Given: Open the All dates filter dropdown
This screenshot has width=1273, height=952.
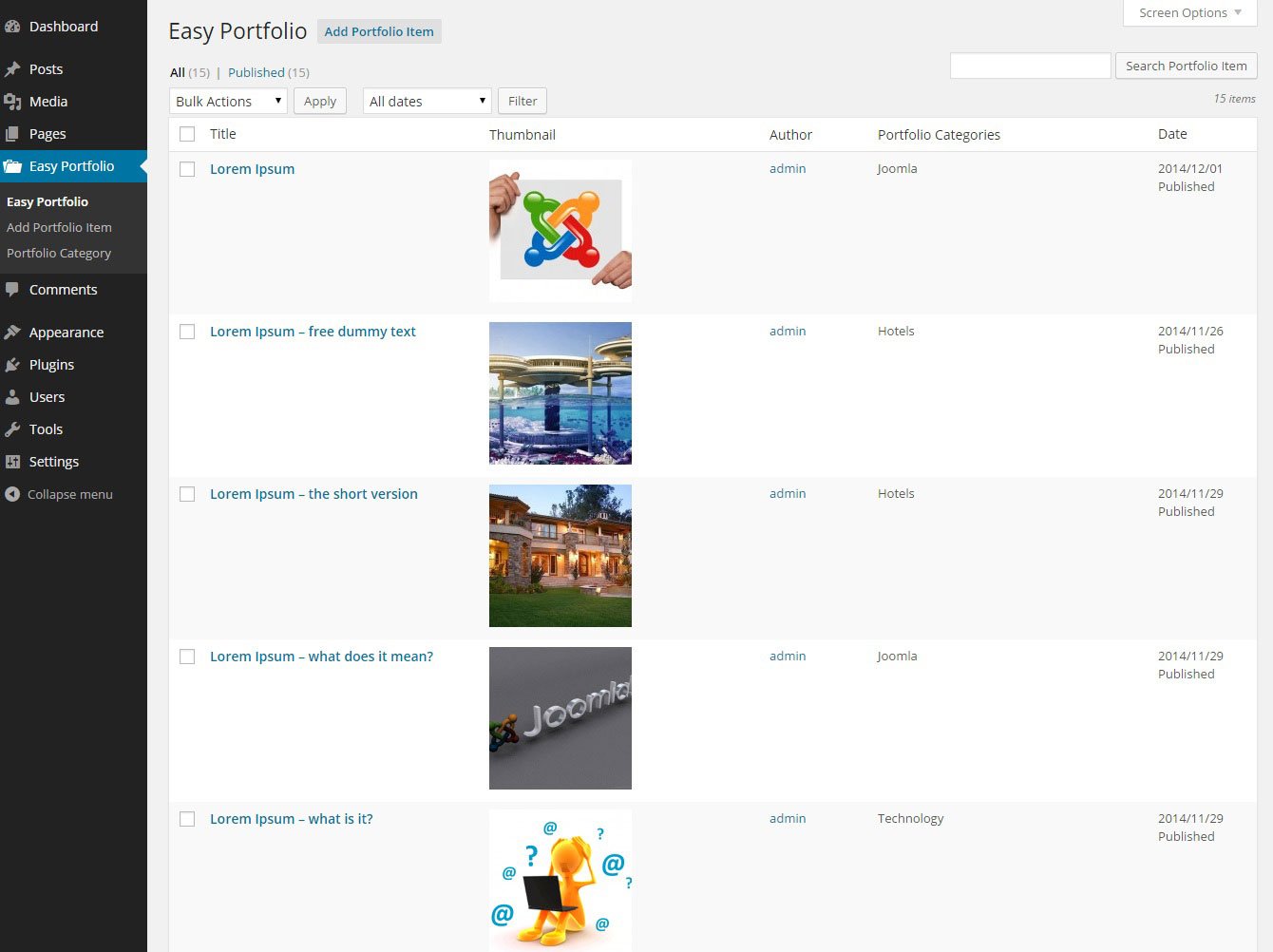Looking at the screenshot, I should tap(427, 101).
